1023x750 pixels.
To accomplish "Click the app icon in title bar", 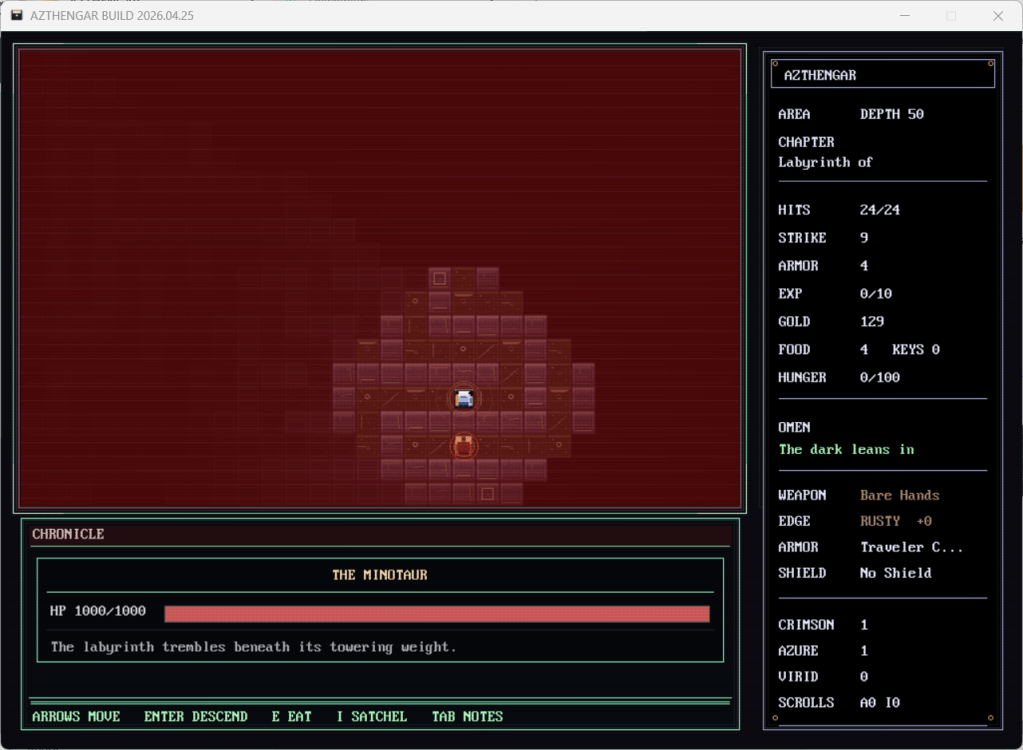I will tap(17, 16).
